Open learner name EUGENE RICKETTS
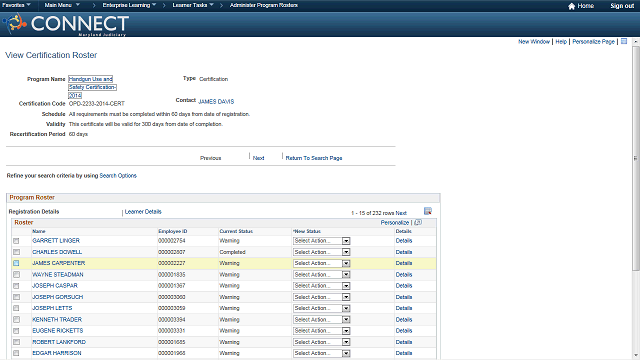 click(58, 331)
